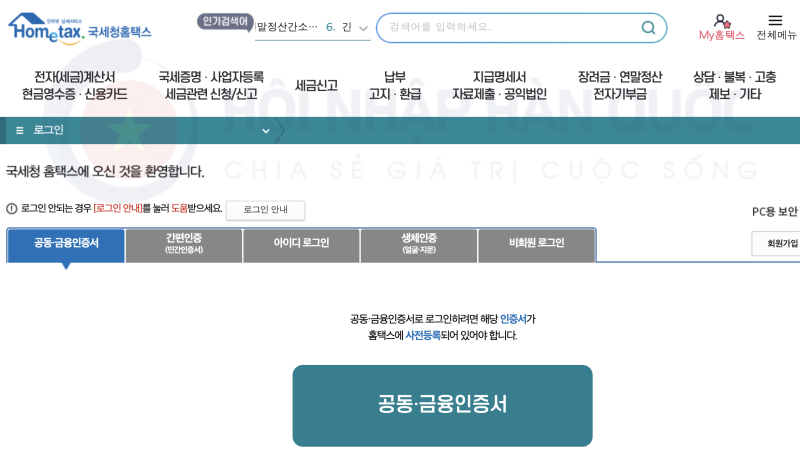Viewport: 800px width, 460px height.
Task: Click the Hometax logo
Action: (x=78, y=29)
